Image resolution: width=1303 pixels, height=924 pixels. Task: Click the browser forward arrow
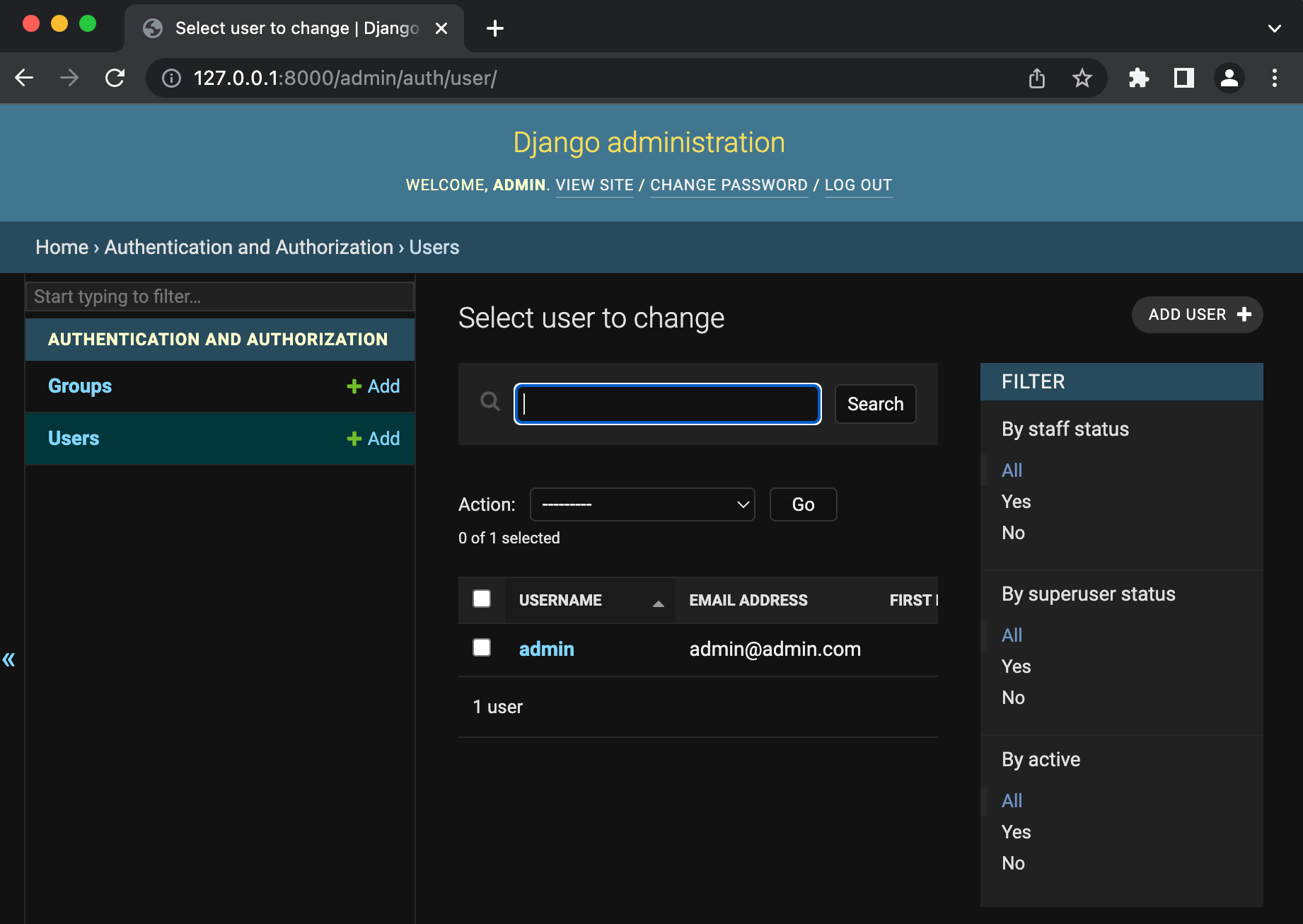69,78
